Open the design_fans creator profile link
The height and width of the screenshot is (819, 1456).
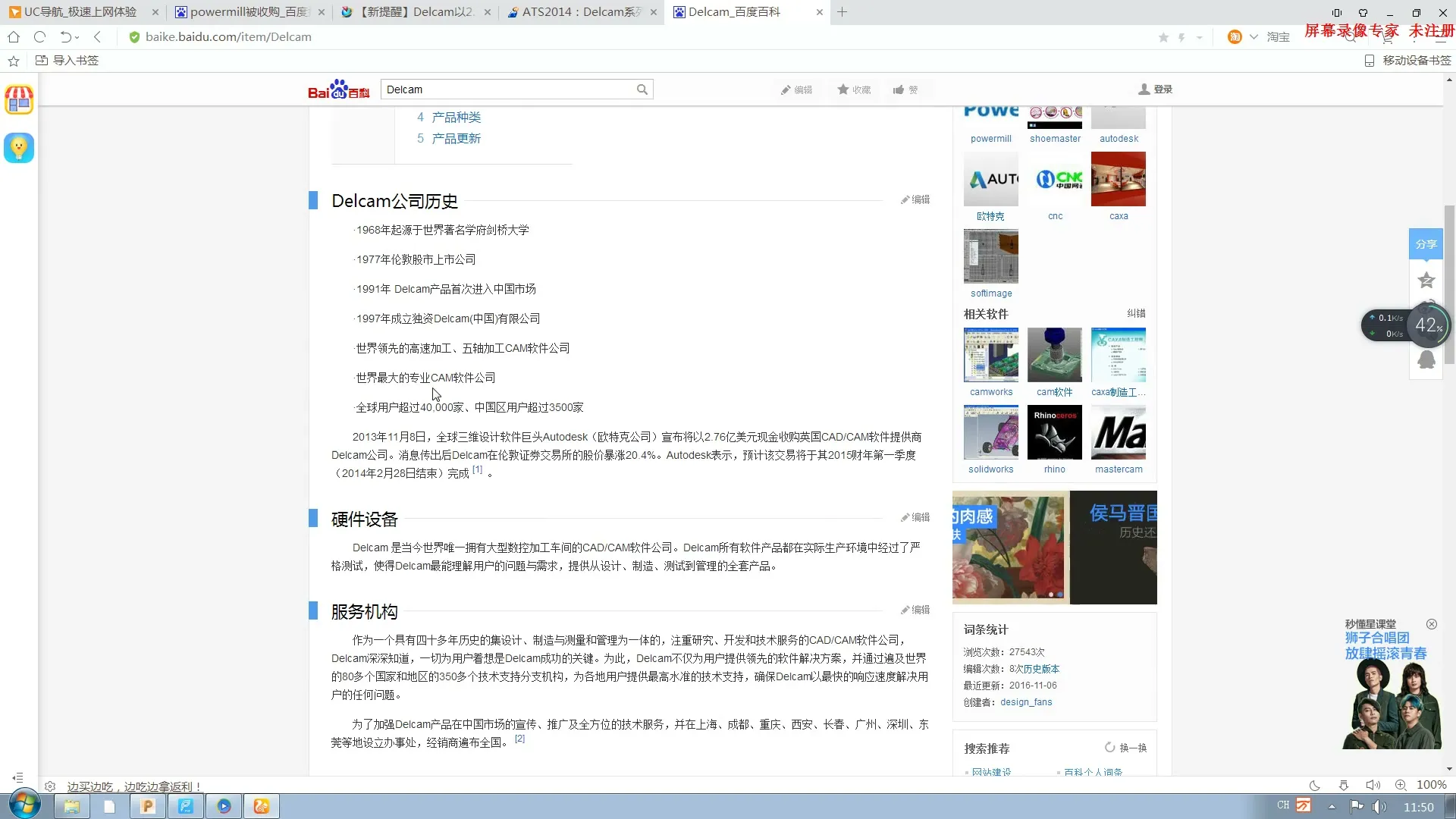point(1025,701)
